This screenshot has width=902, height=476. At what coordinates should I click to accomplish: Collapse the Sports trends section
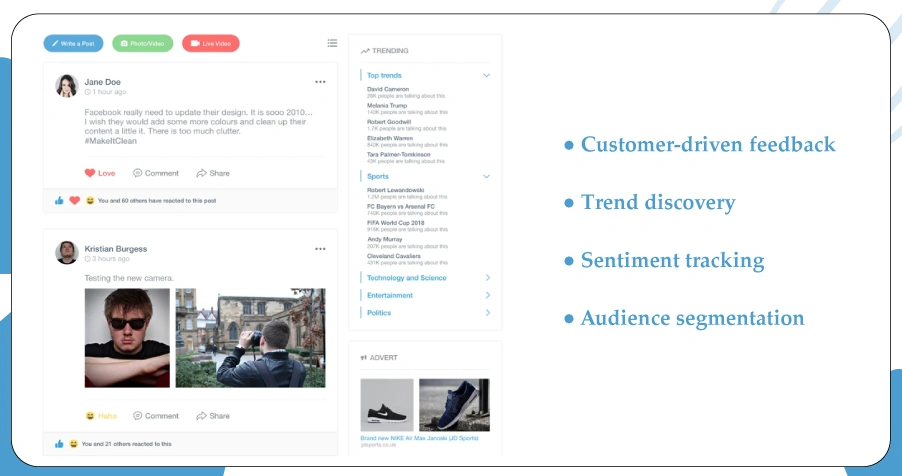(486, 176)
